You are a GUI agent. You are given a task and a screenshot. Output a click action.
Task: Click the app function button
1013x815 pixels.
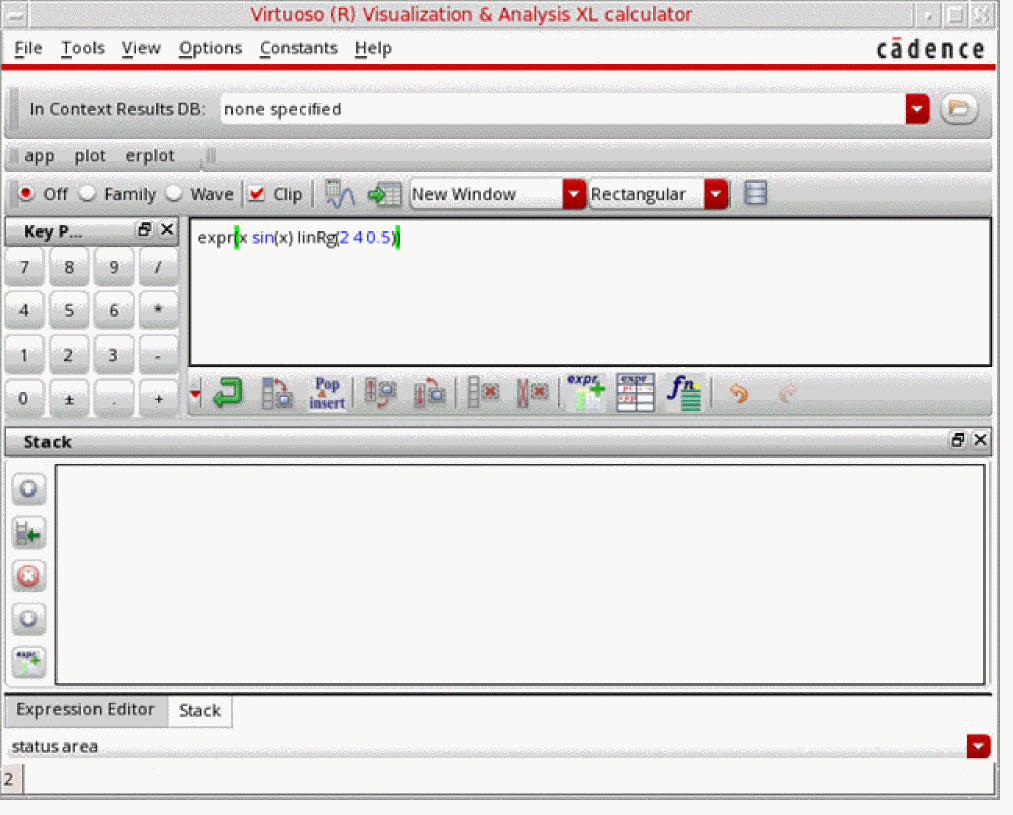point(39,156)
